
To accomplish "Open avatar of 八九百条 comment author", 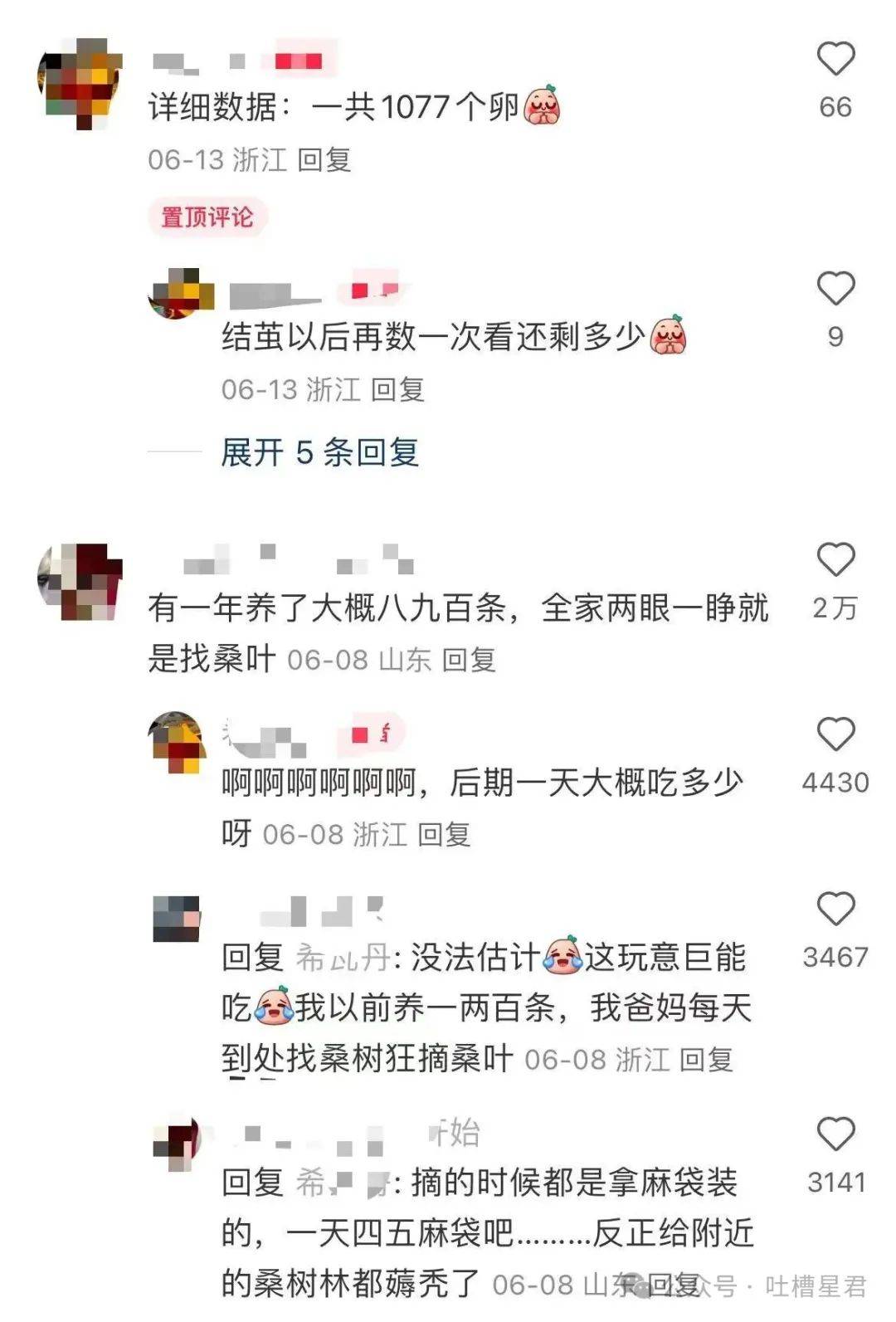I will pos(80,582).
